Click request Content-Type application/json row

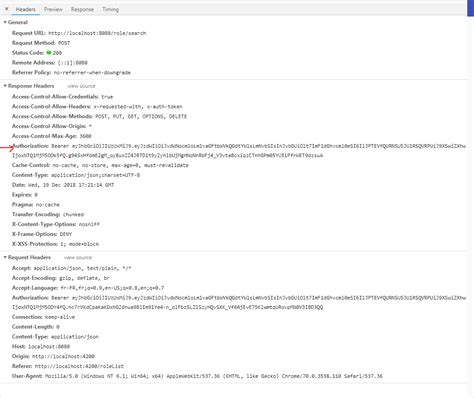(55, 336)
